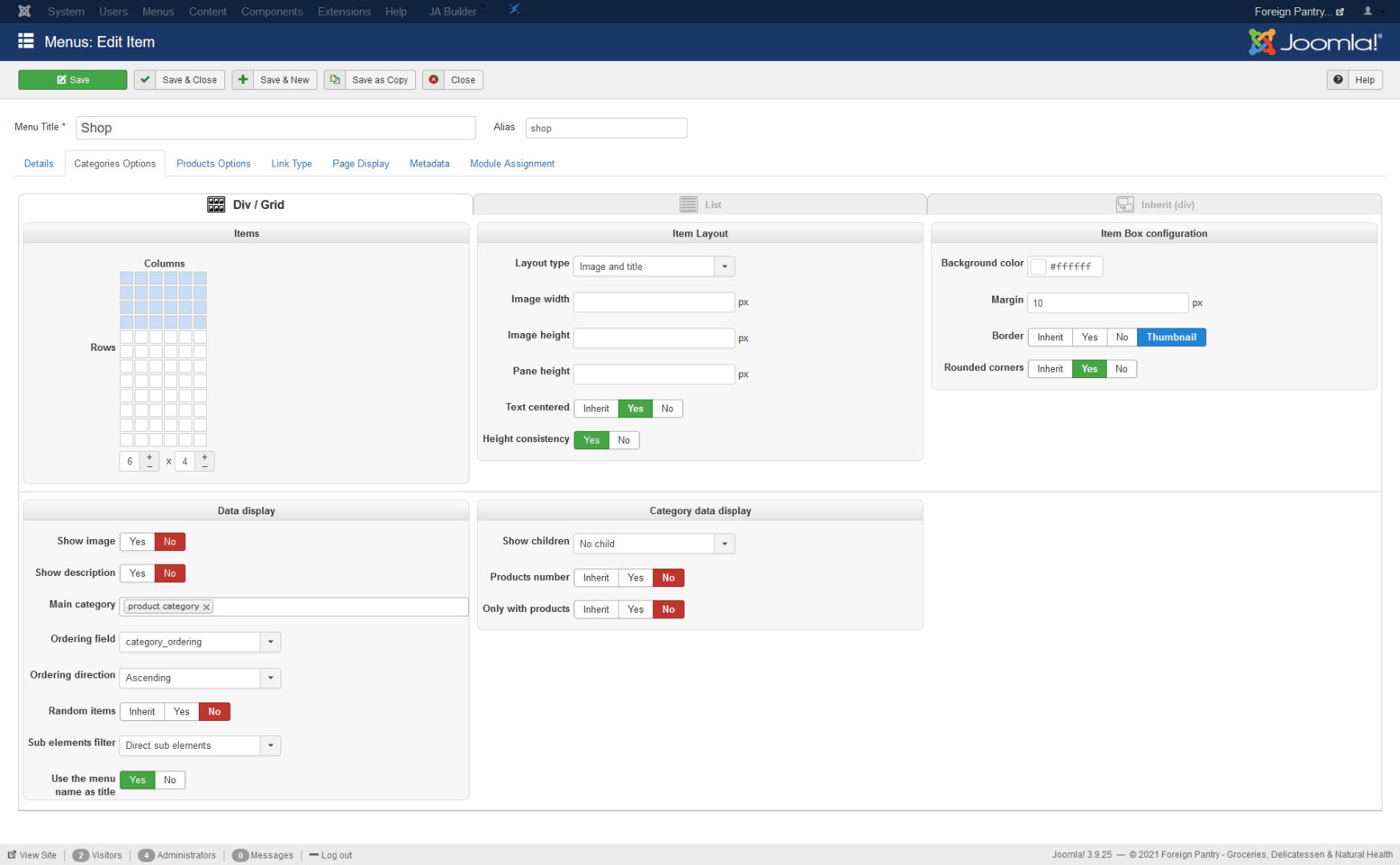Viewport: 1400px width, 865px height.
Task: Open the user account icon menu
Action: [1368, 11]
